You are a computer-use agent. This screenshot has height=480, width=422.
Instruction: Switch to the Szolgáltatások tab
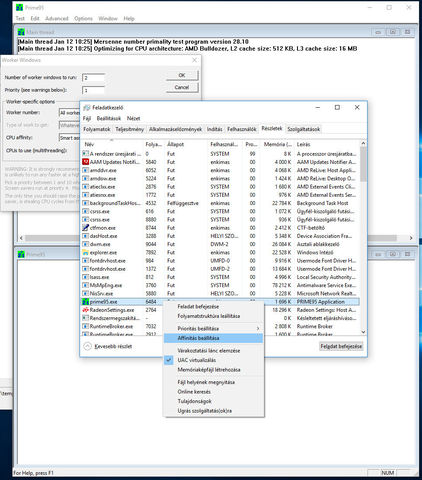point(303,129)
